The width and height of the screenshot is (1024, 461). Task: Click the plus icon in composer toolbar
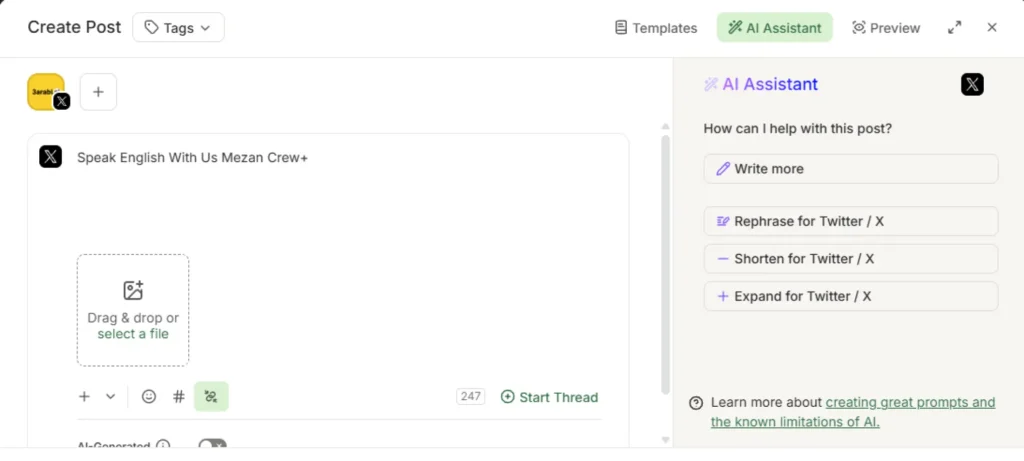coord(84,396)
